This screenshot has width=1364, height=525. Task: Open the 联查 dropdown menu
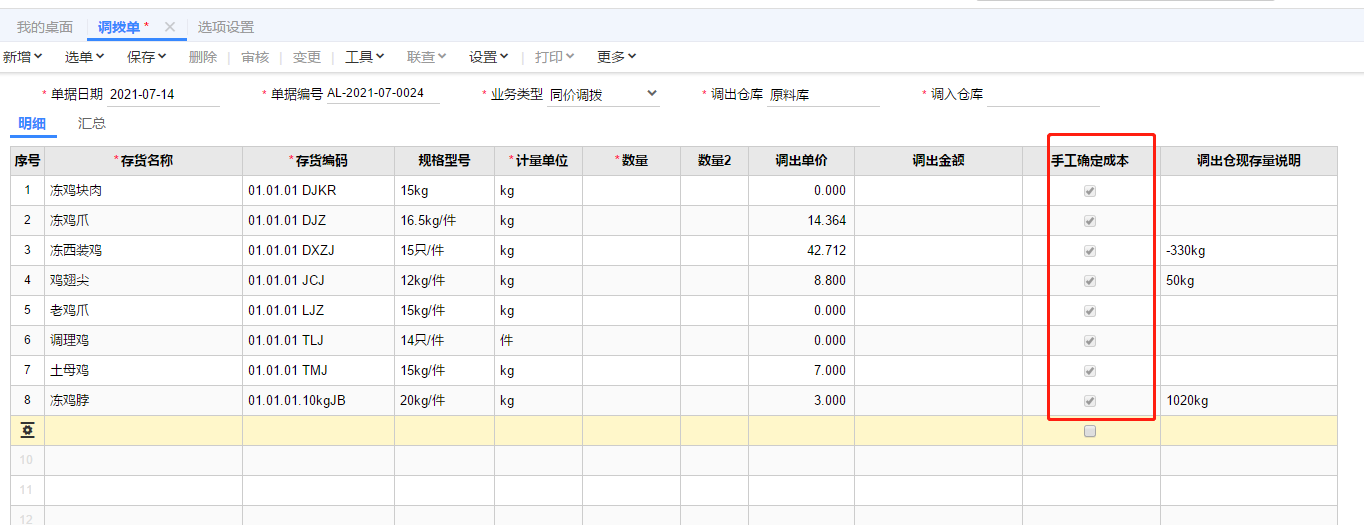[427, 57]
